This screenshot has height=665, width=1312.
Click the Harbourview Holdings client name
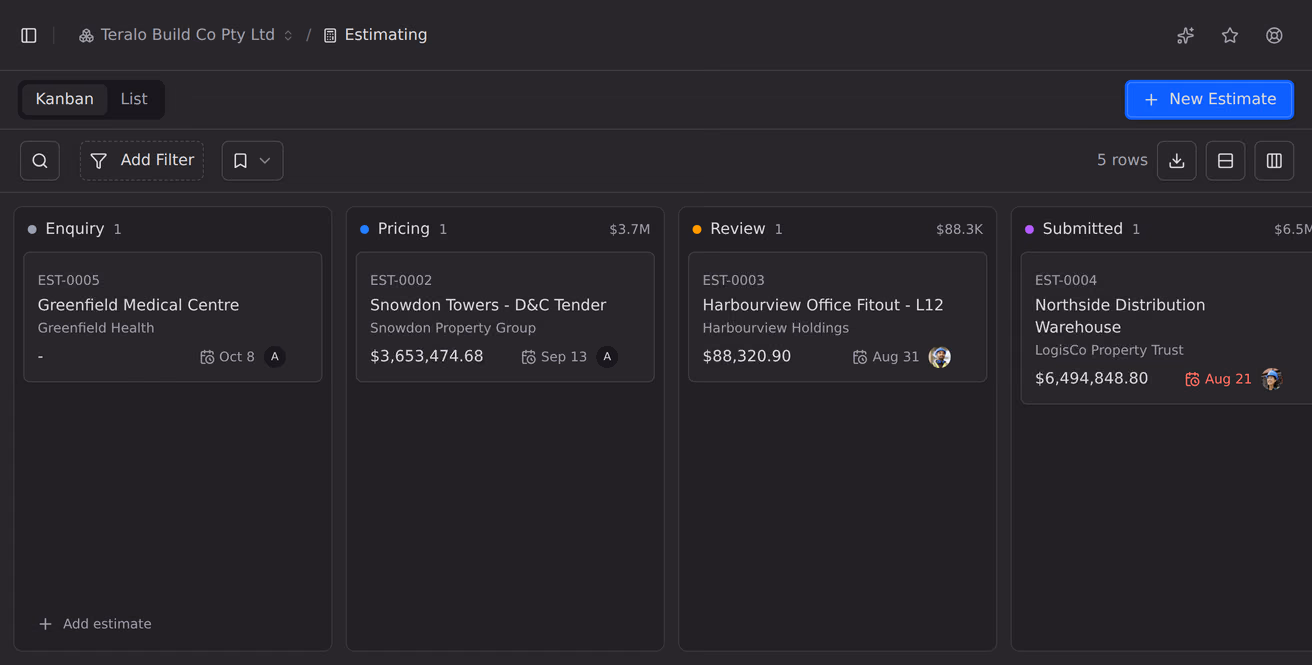(x=776, y=328)
